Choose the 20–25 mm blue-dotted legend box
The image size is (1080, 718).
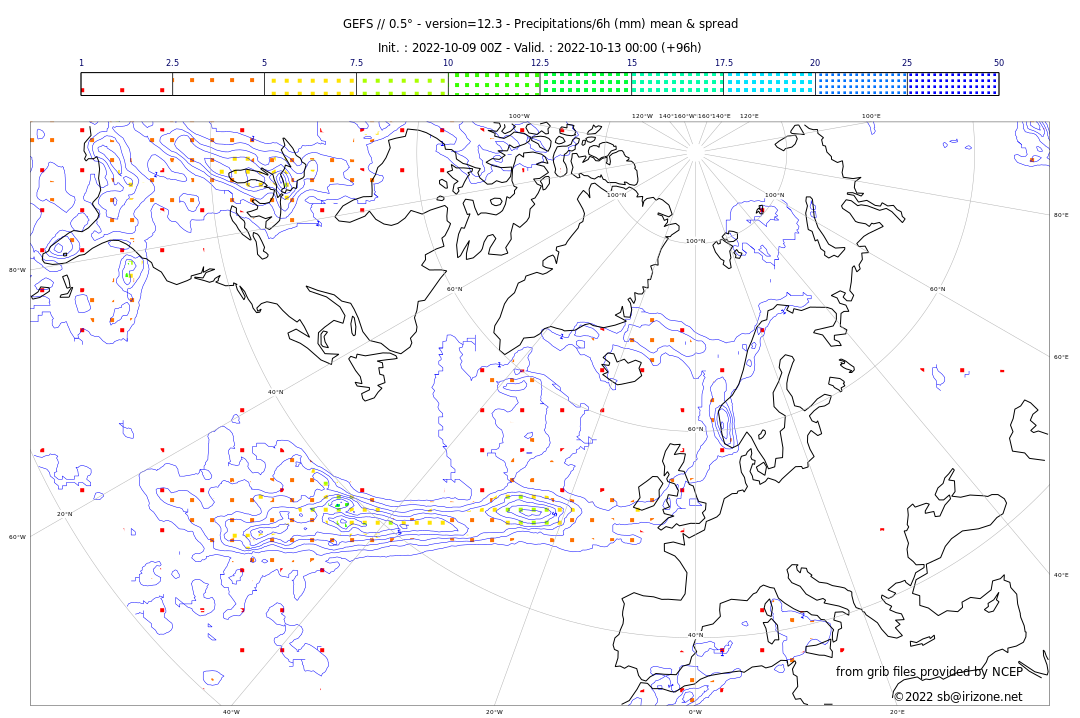pyautogui.click(x=861, y=84)
